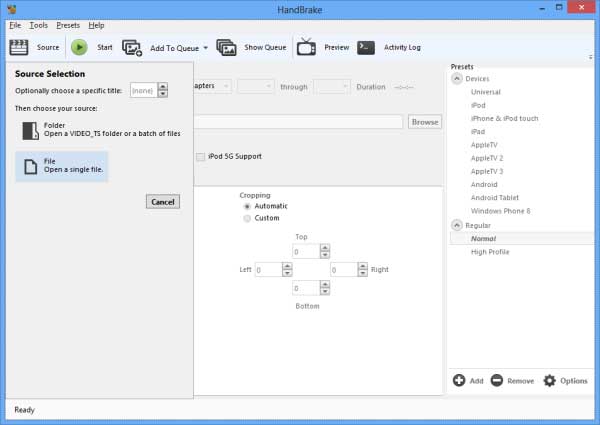
Task: Collapse the Regular preset group
Action: pos(457,225)
